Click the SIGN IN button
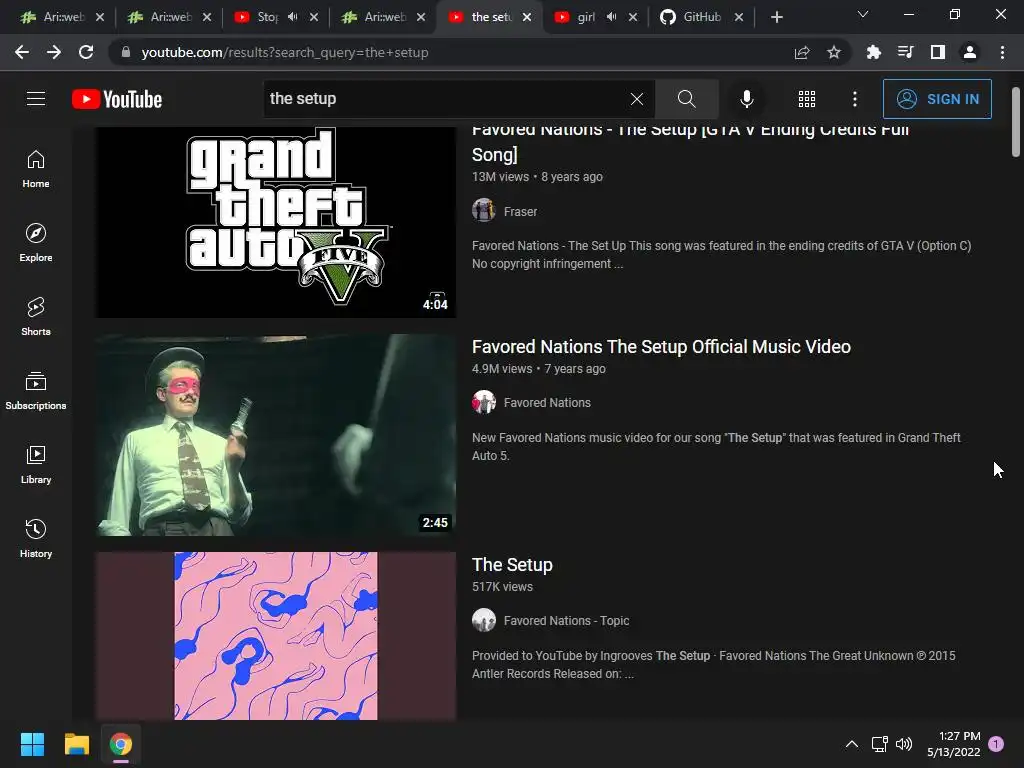The height and width of the screenshot is (768, 1024). pos(937,99)
